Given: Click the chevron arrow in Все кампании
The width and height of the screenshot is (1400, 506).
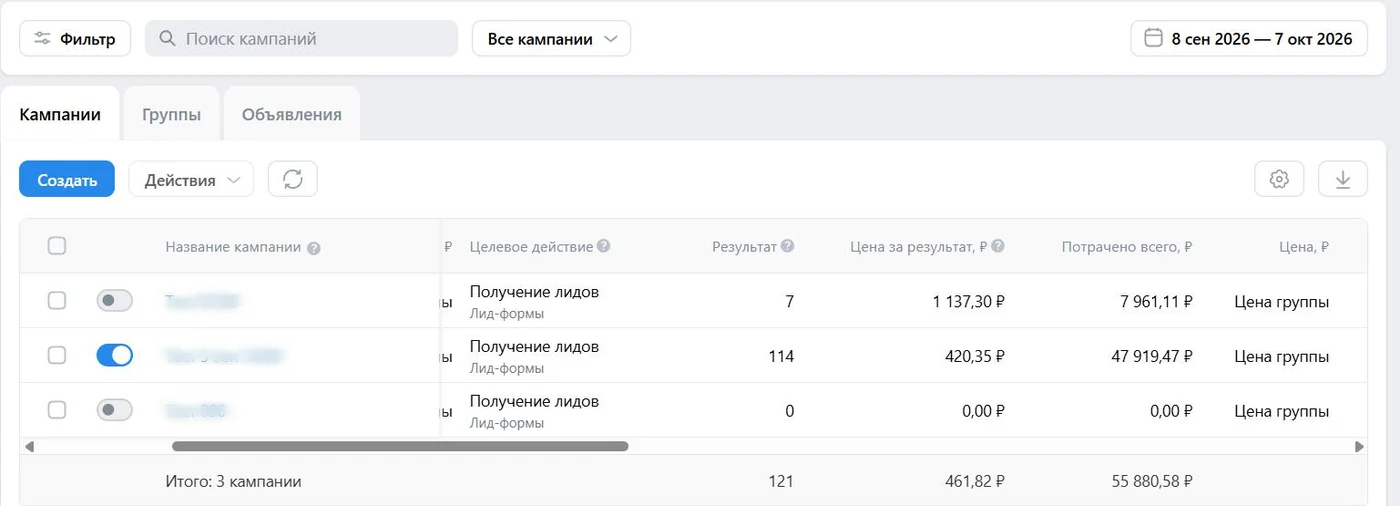Looking at the screenshot, I should pyautogui.click(x=611, y=40).
